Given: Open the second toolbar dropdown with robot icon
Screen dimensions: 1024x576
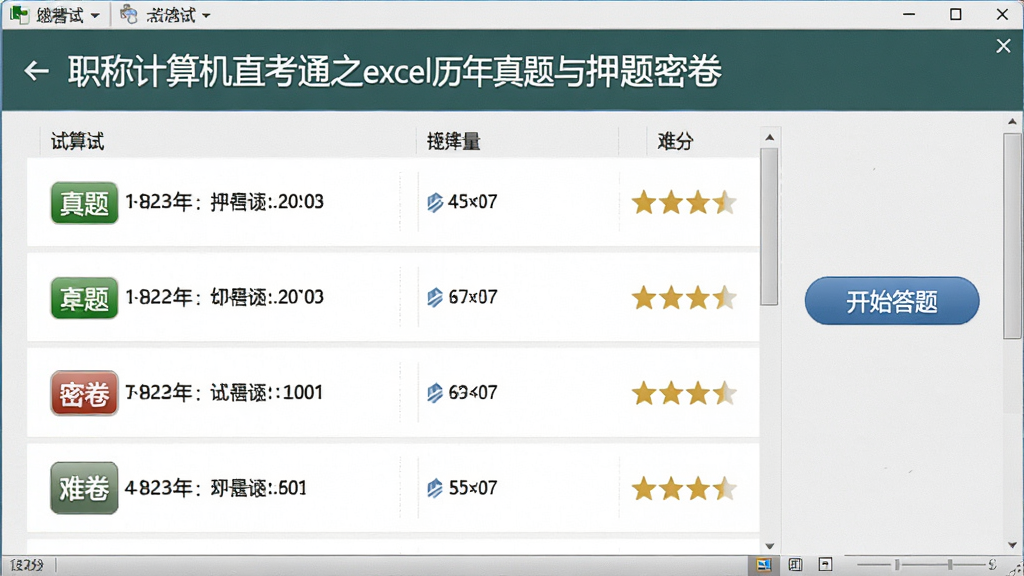Looking at the screenshot, I should point(166,14).
